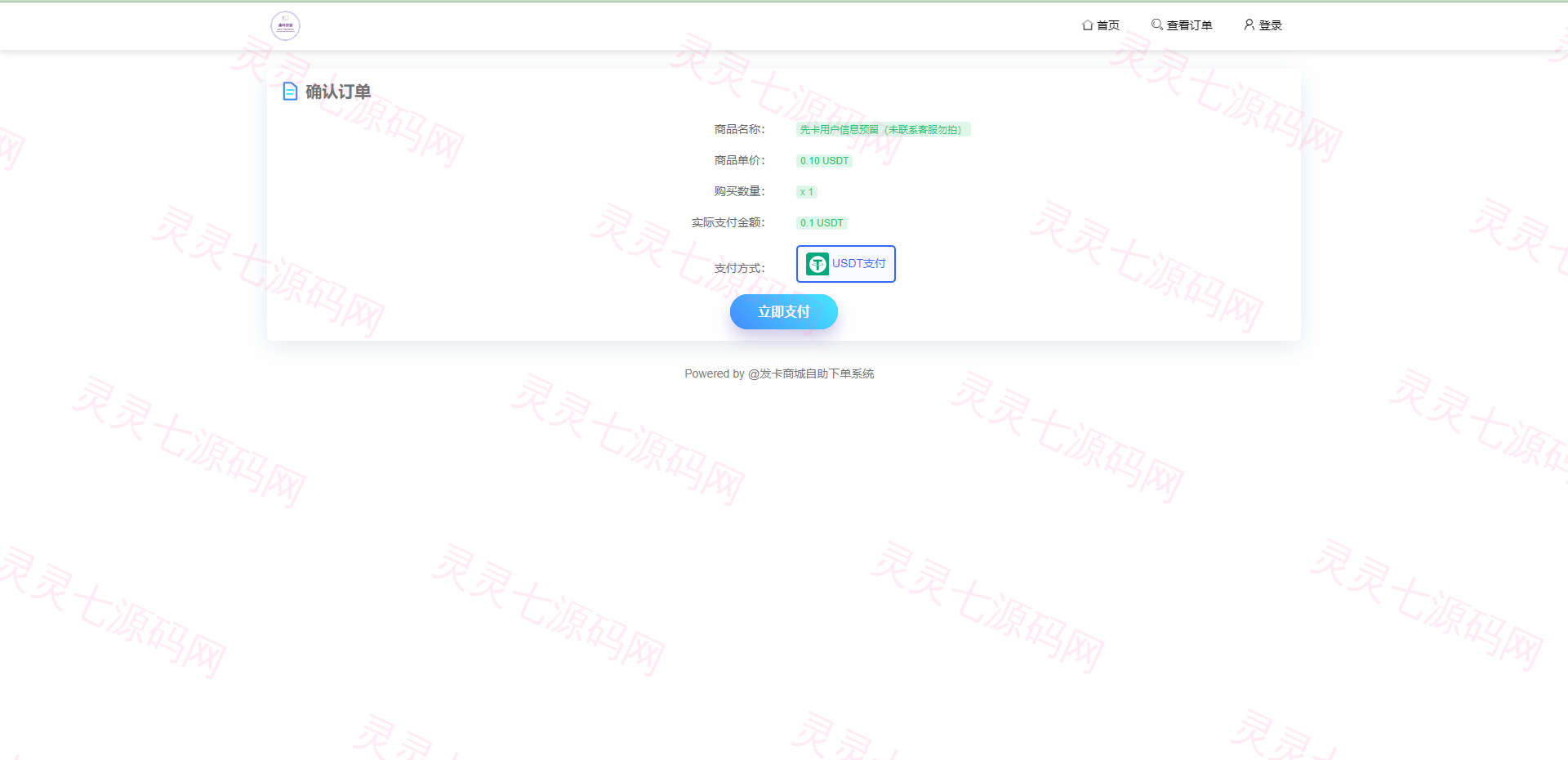Viewport: 1568px width, 760px height.
Task: Click the site logo in header
Action: click(285, 25)
